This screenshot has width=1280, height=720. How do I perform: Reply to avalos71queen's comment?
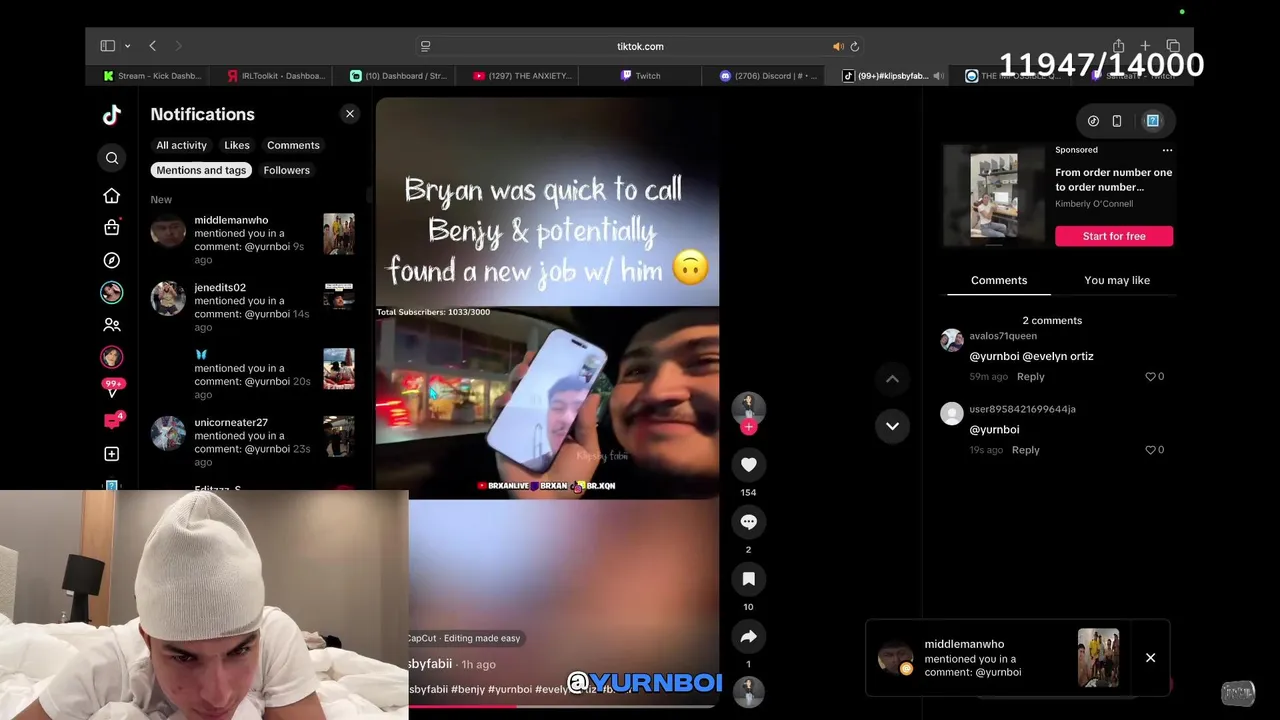tap(1030, 377)
